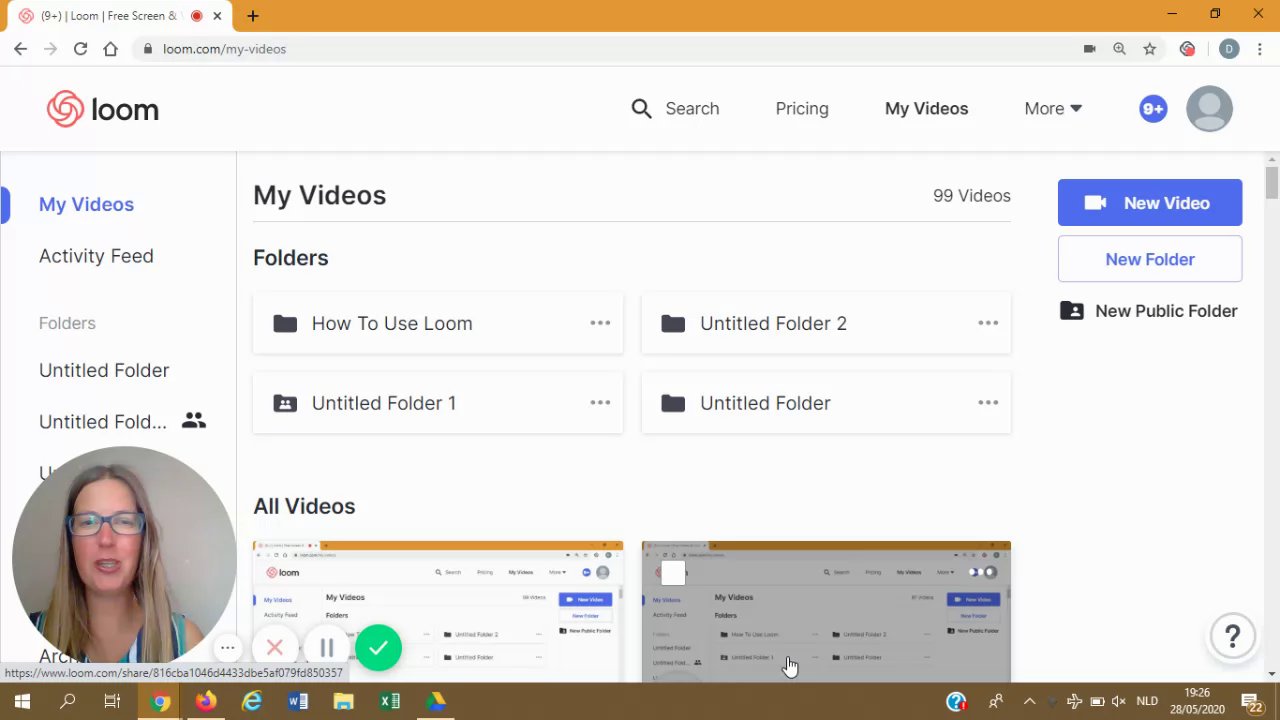The image size is (1280, 720).
Task: Open the help question mark button
Action: point(1233,636)
